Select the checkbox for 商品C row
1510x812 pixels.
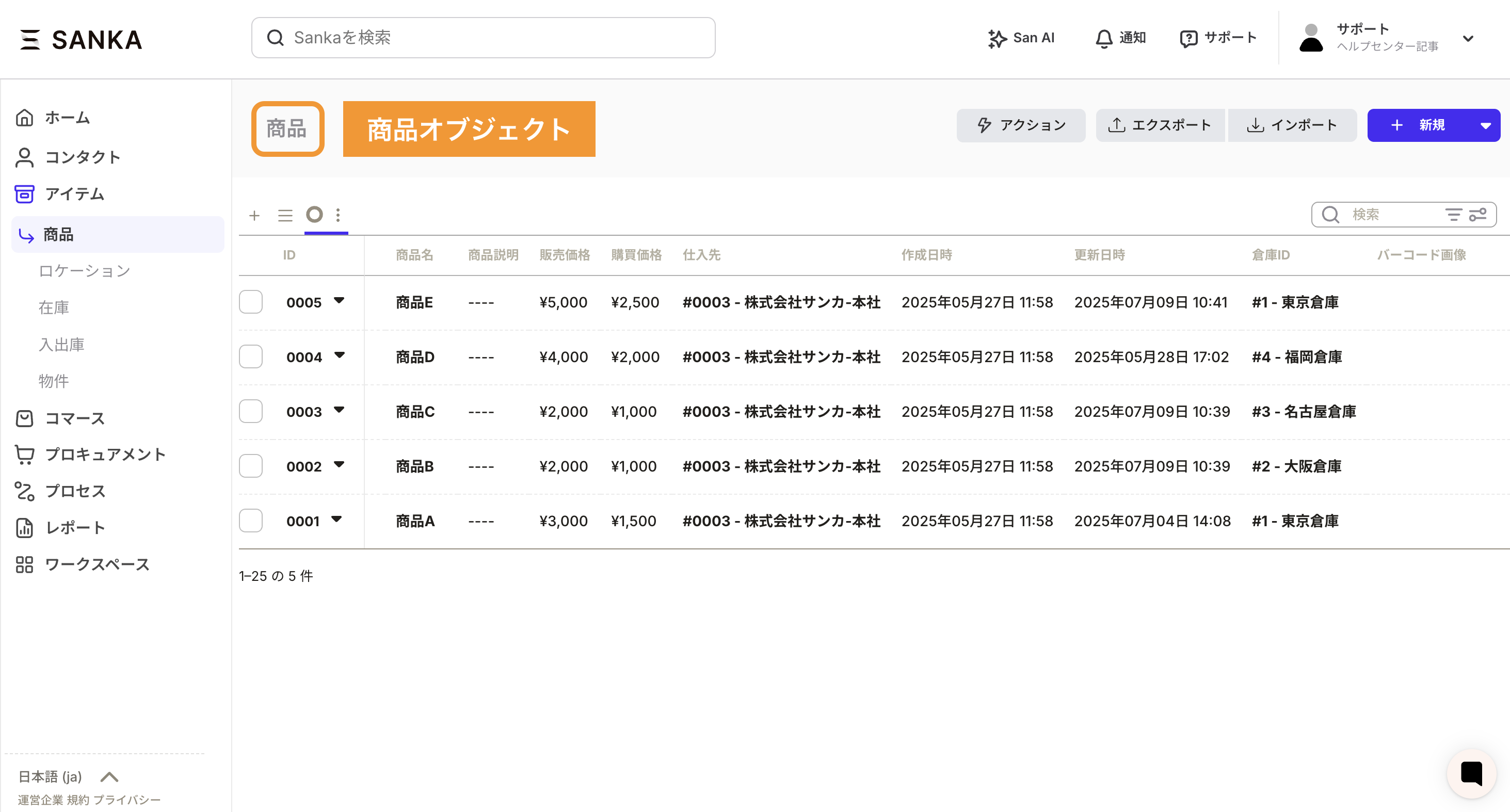click(x=250, y=411)
